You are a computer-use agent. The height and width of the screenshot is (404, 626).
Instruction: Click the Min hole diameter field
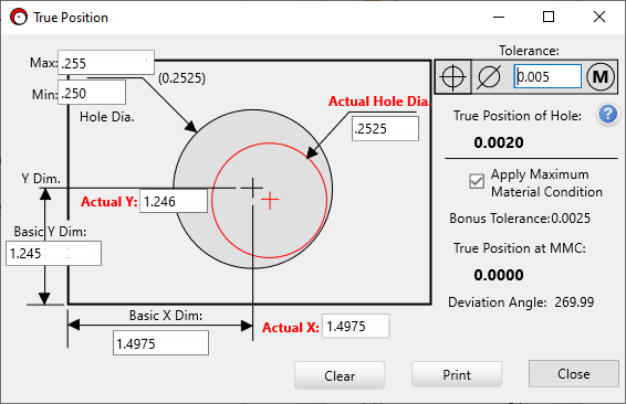(x=92, y=93)
